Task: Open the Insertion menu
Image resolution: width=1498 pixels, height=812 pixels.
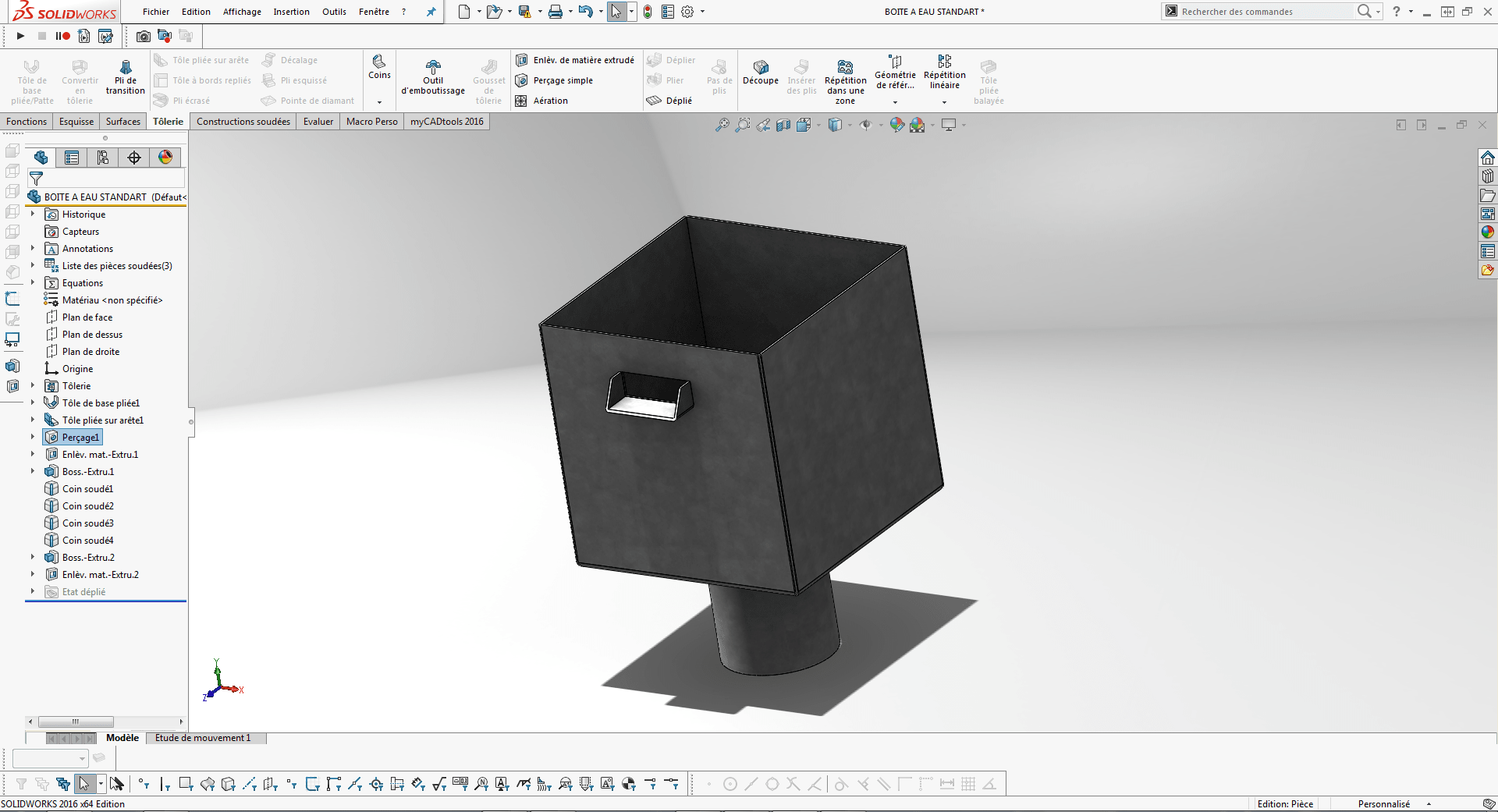Action: click(291, 12)
